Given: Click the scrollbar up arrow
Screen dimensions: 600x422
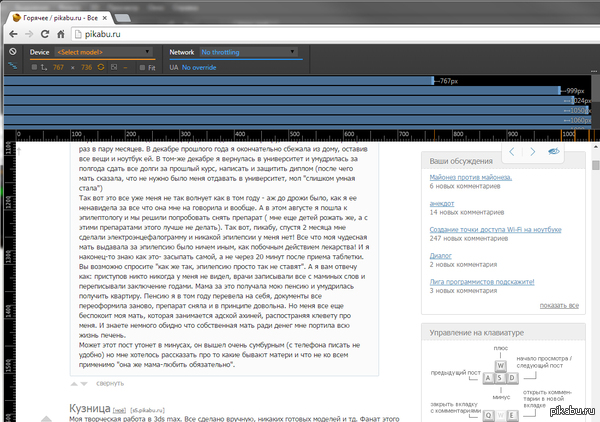Looking at the screenshot, I should click(595, 147).
